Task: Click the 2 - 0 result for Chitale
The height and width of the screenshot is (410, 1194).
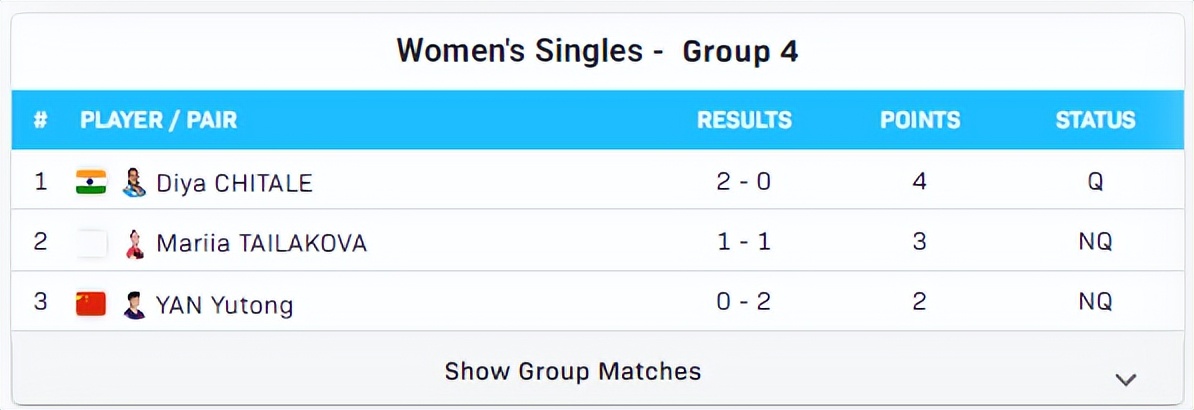Action: click(744, 183)
